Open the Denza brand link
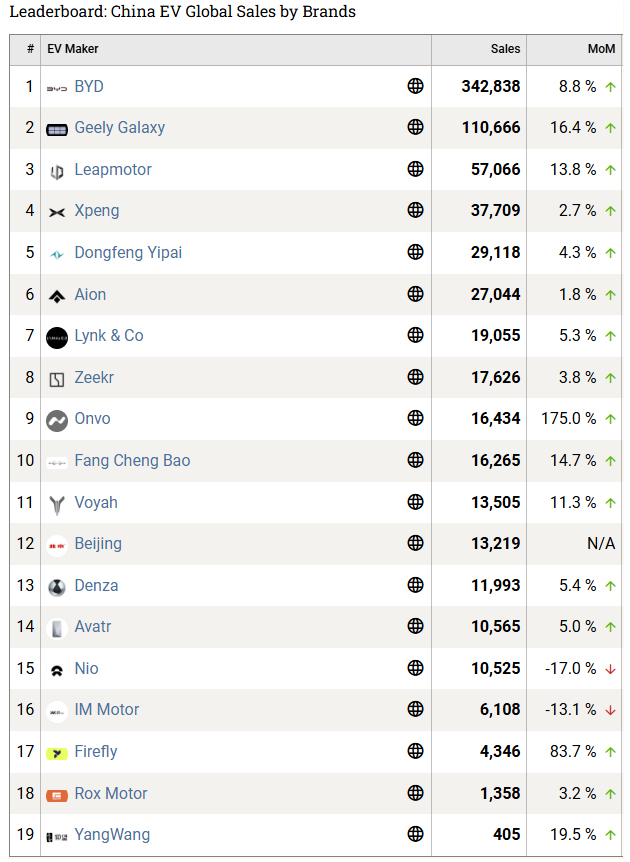 point(96,585)
